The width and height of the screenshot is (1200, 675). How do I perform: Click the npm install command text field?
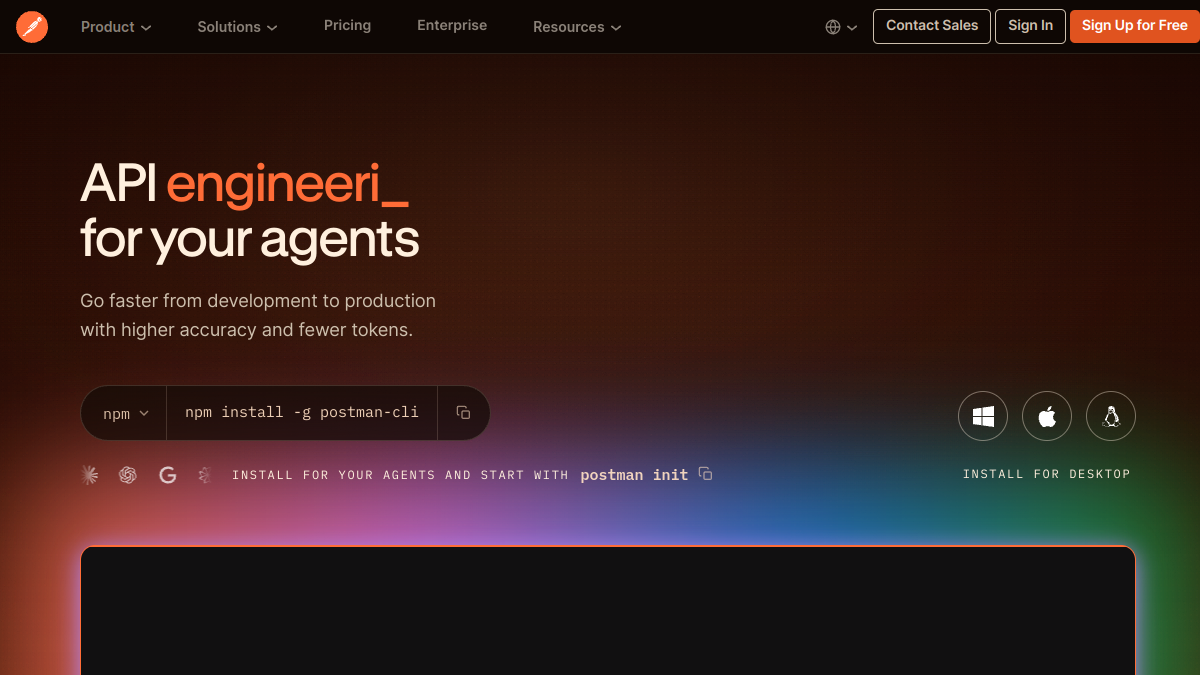(x=302, y=413)
